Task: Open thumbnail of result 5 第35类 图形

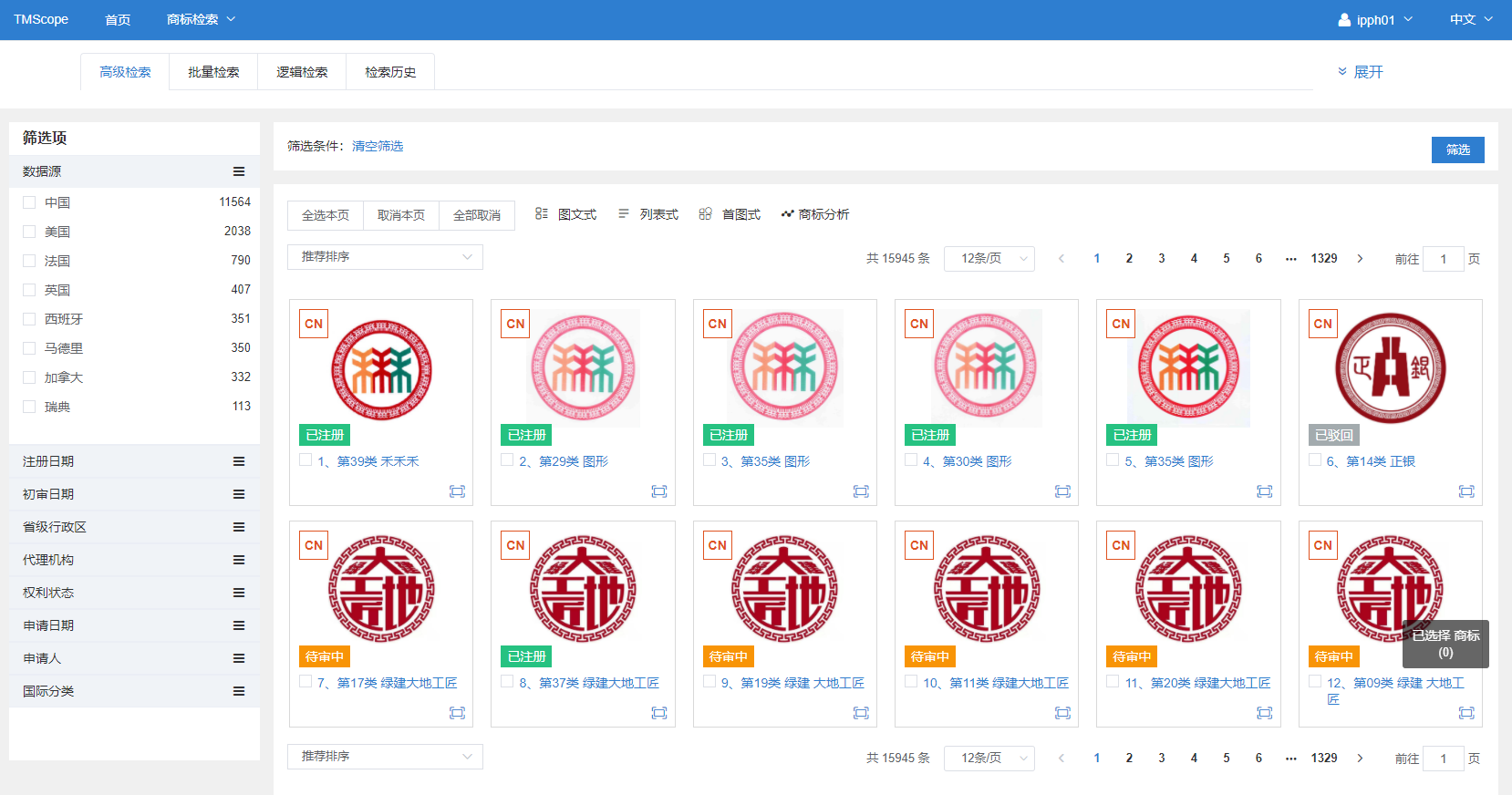Action: point(1188,368)
